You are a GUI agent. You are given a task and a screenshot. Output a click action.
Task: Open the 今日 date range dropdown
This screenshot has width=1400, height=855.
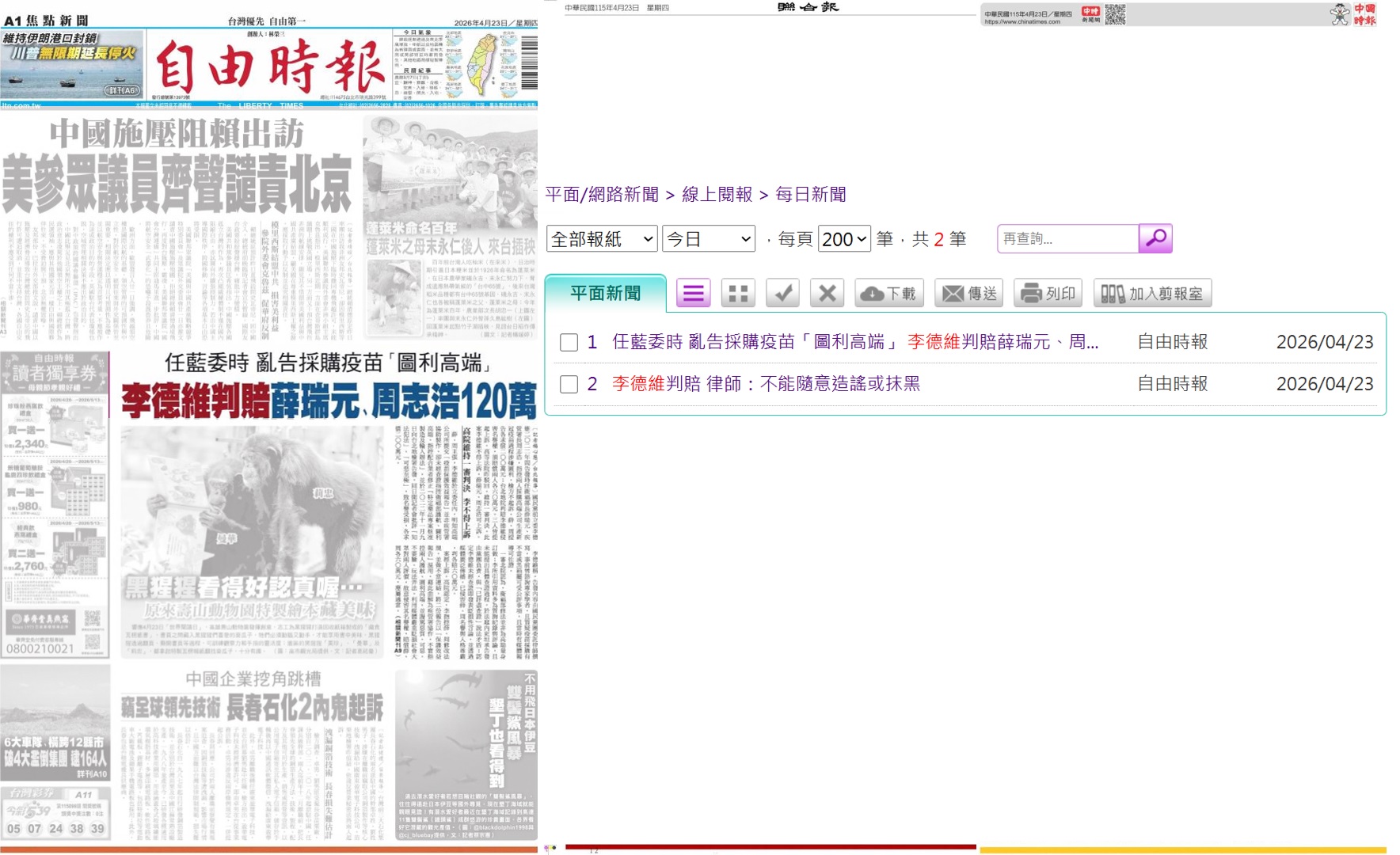click(708, 239)
